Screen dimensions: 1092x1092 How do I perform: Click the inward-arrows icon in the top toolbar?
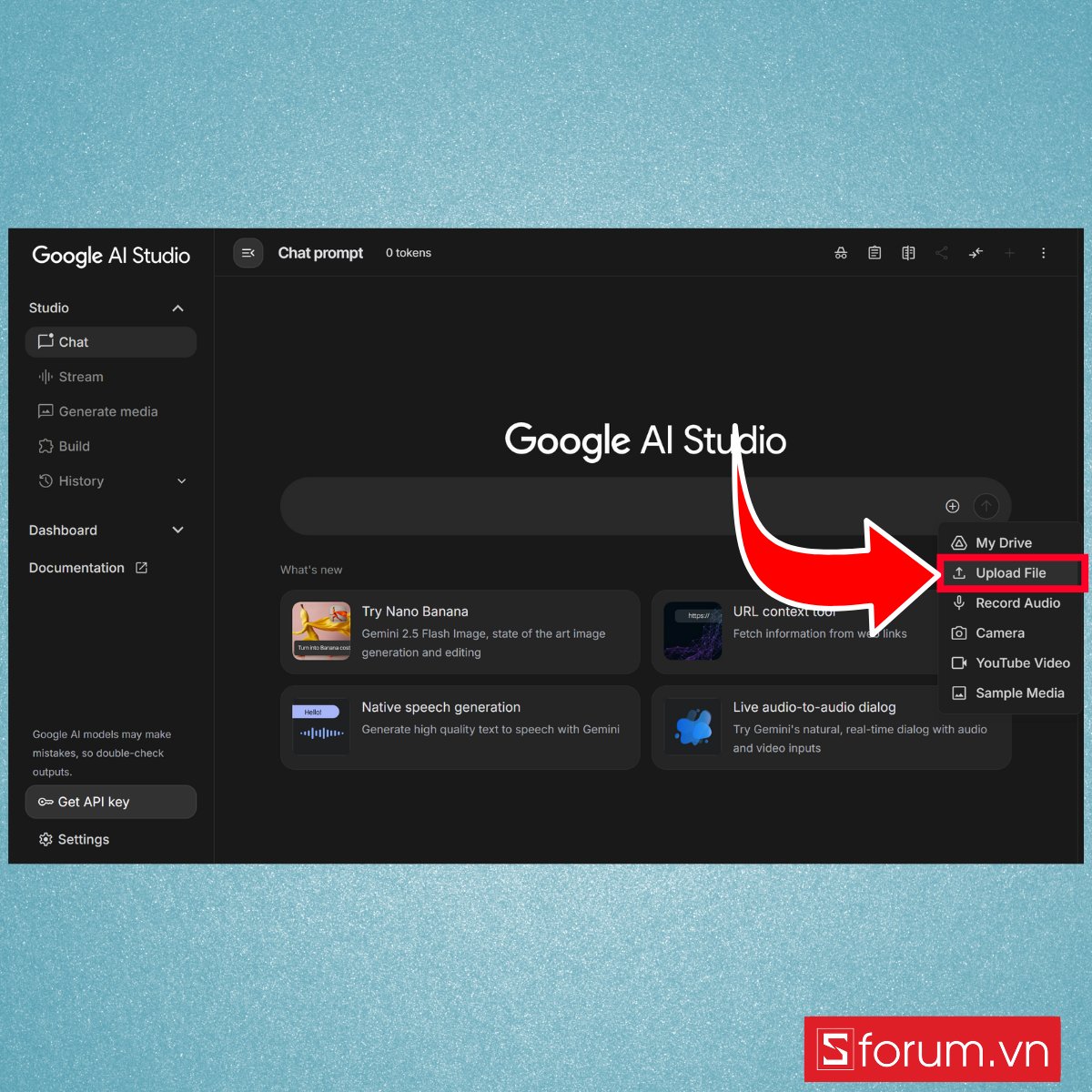tap(976, 253)
